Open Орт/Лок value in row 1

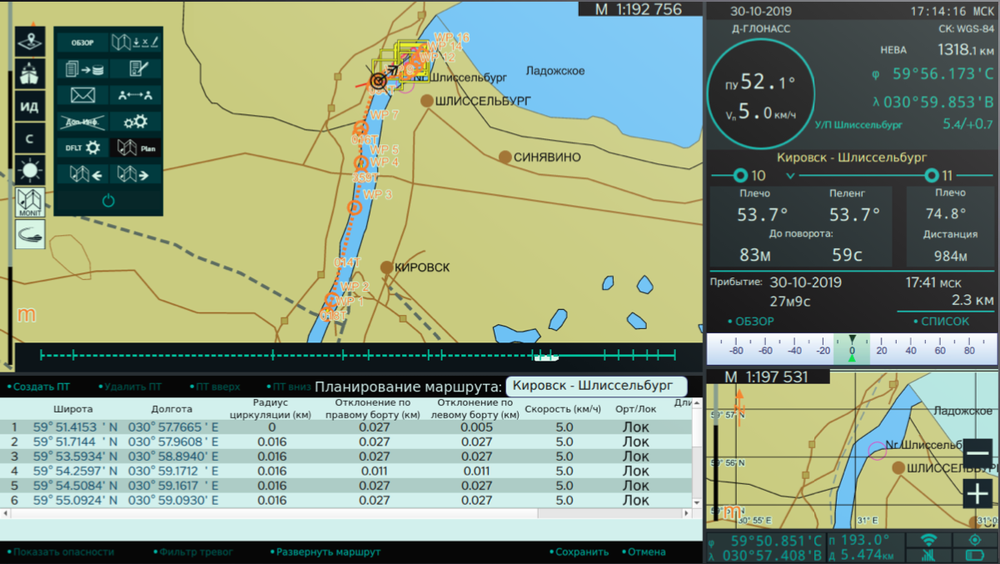point(636,427)
